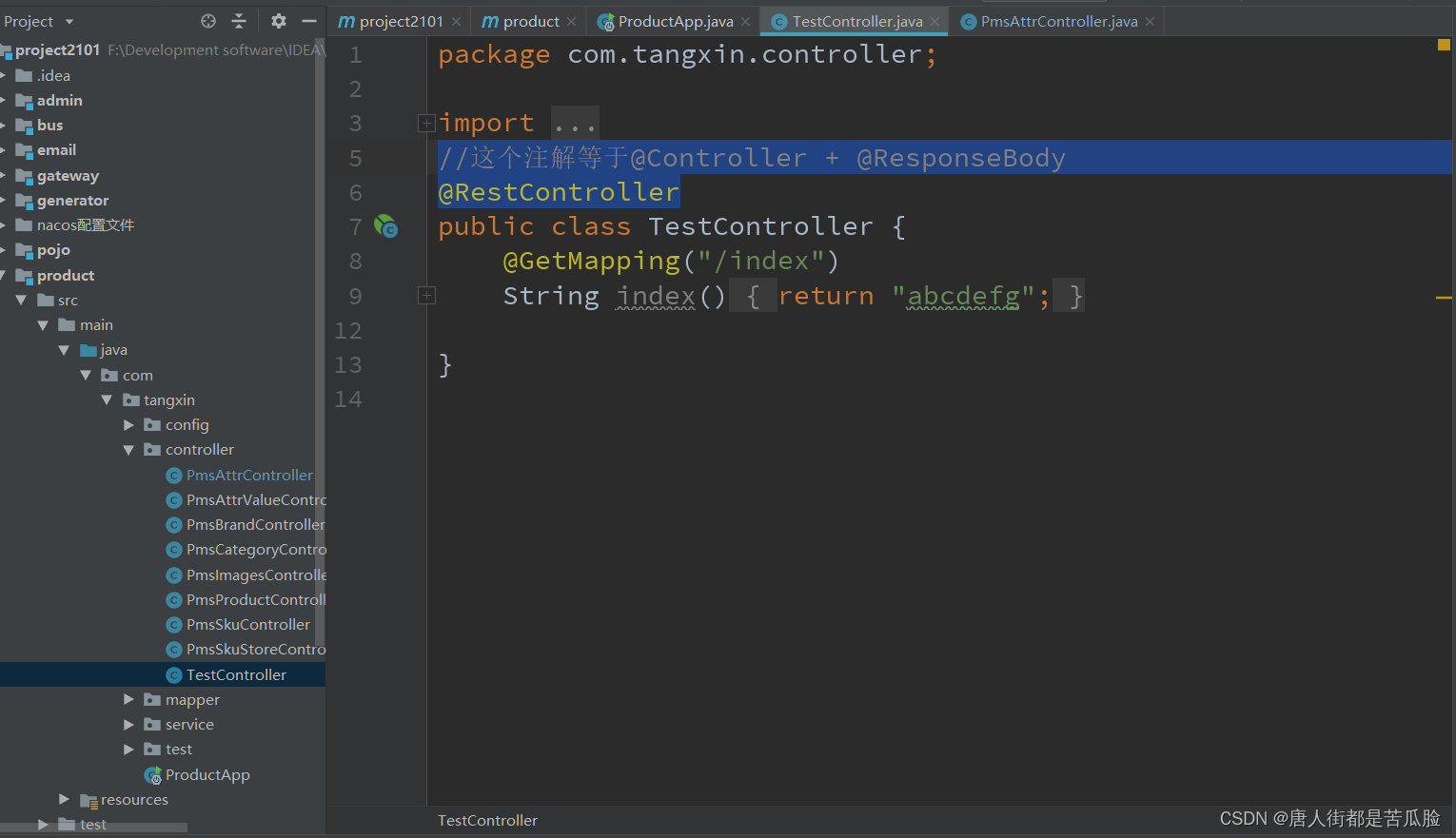Image resolution: width=1456 pixels, height=838 pixels.
Task: Open PmsAttrController class in tree
Action: [249, 475]
